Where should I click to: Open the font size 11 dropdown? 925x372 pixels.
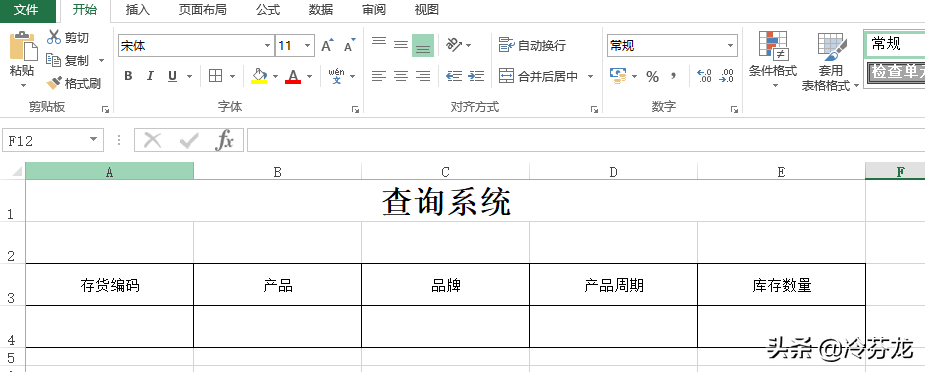tap(307, 46)
